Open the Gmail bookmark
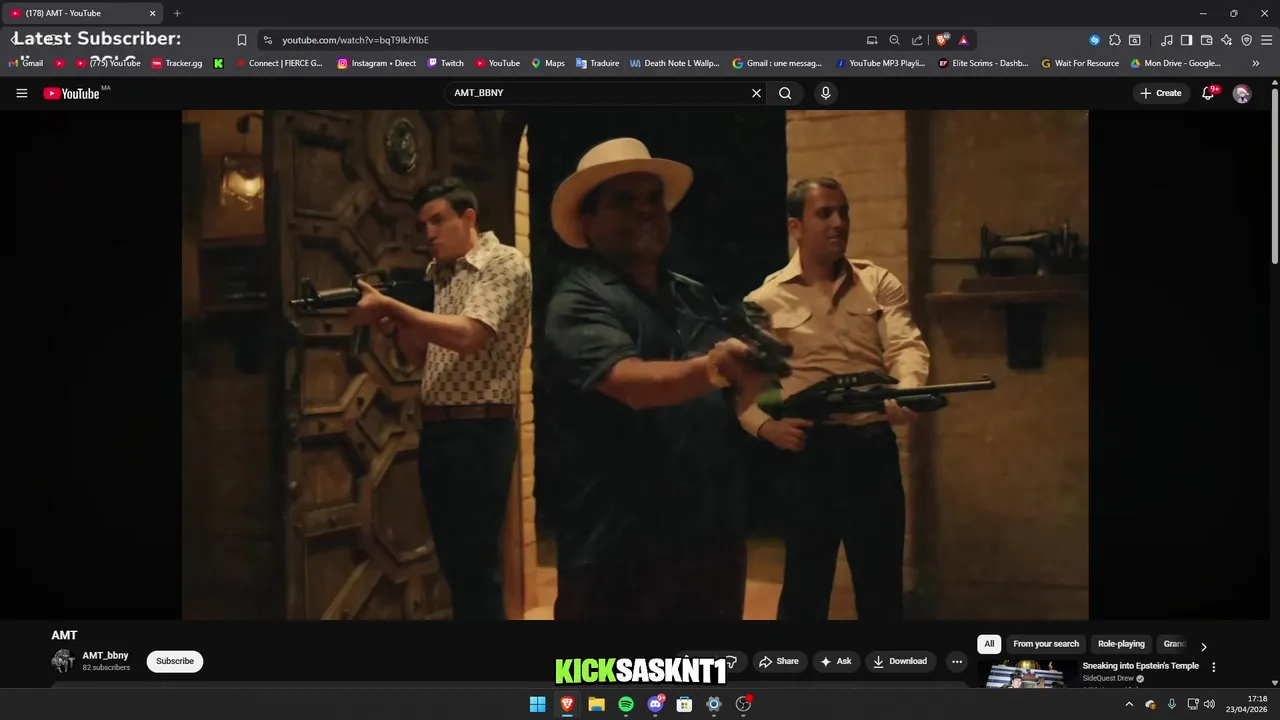Image resolution: width=1280 pixels, height=720 pixels. pyautogui.click(x=26, y=63)
